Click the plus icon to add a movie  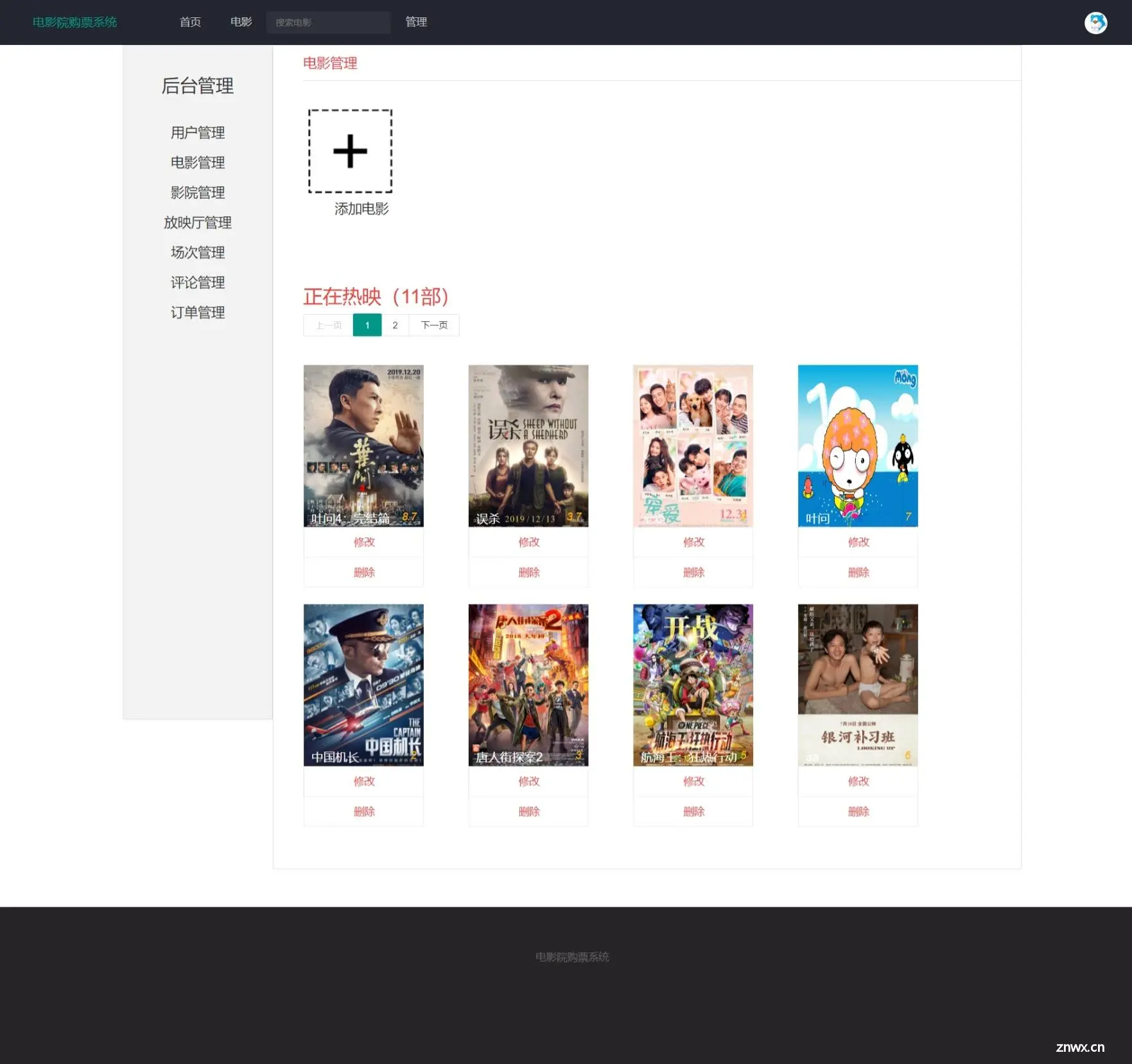350,151
